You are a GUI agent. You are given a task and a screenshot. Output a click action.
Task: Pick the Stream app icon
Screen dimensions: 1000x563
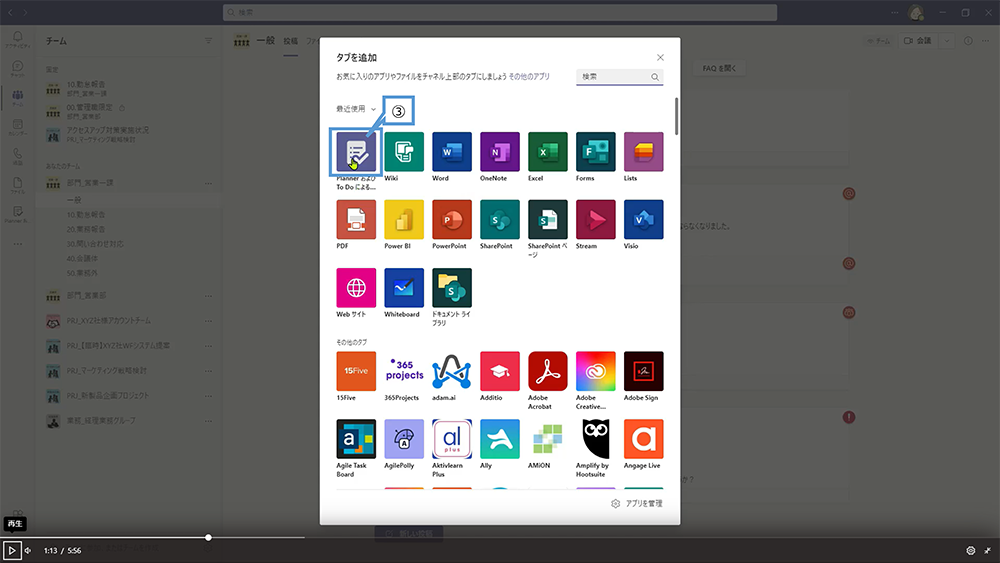pos(595,219)
